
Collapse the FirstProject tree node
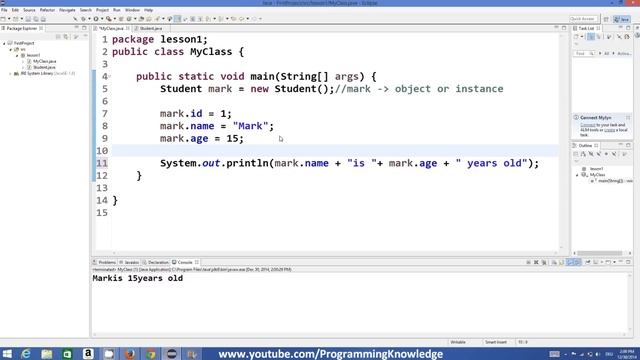(x=4, y=43)
